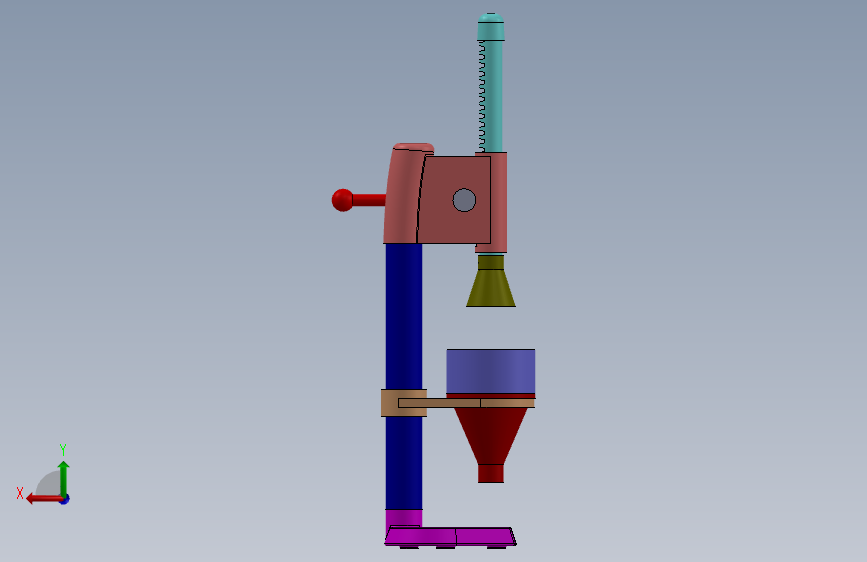Select the red ball knob of the lever

click(342, 200)
